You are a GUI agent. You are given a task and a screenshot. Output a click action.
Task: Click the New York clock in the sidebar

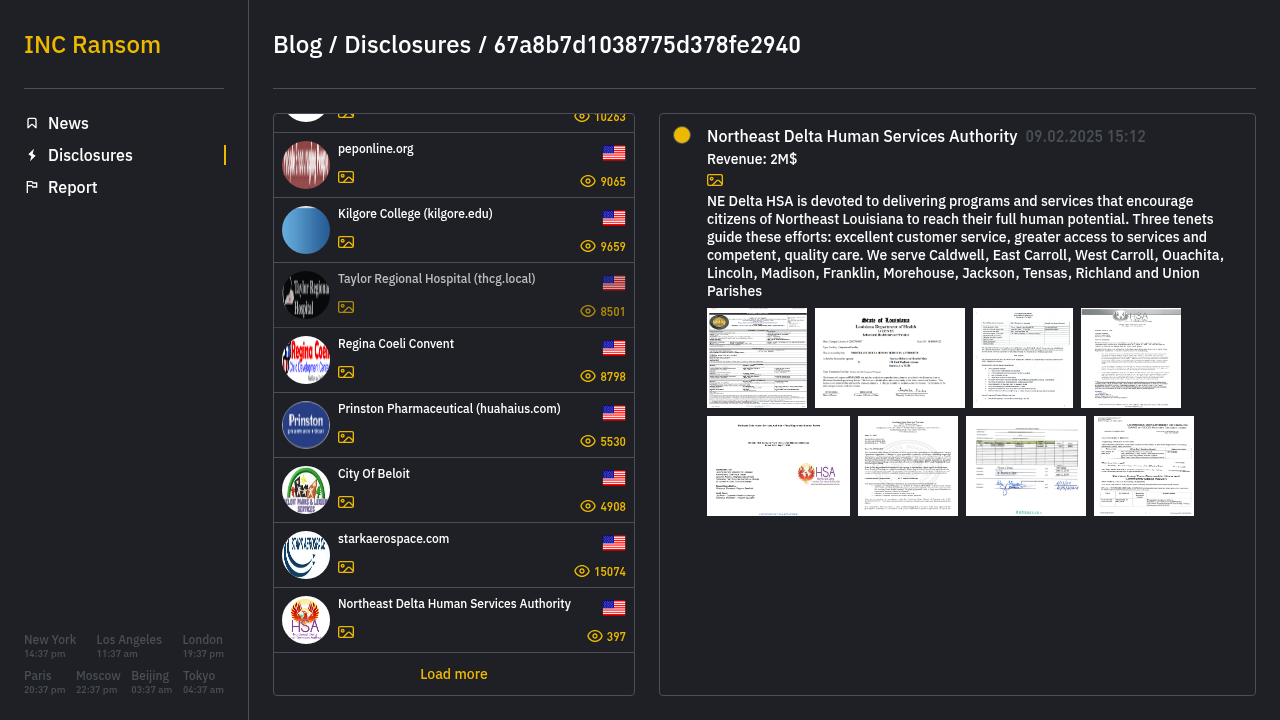(50, 646)
